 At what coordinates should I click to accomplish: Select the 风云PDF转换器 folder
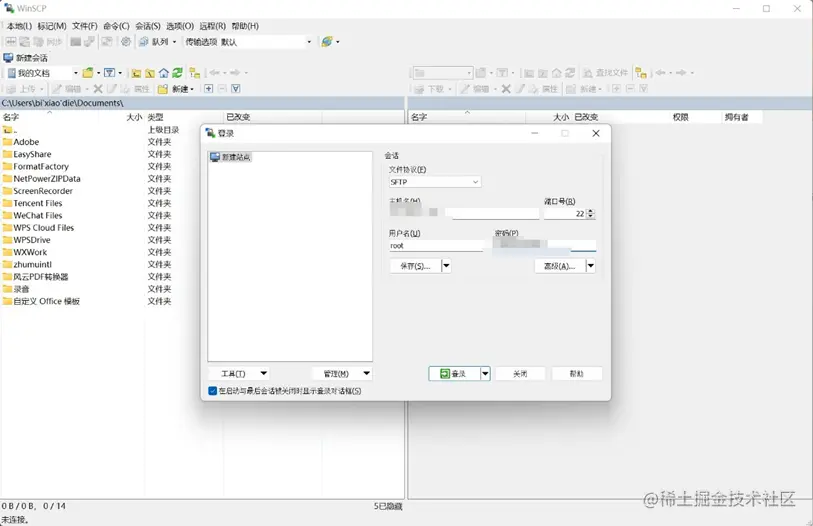point(40,276)
